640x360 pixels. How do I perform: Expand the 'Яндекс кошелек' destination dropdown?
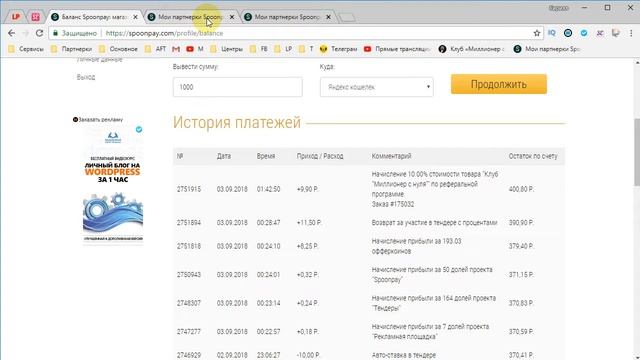[377, 87]
